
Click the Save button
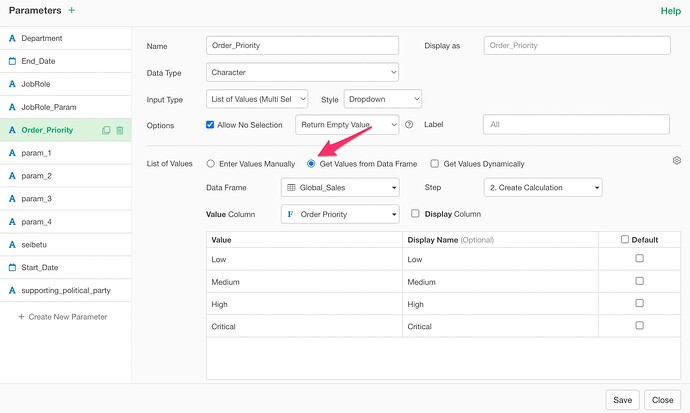pyautogui.click(x=622, y=400)
